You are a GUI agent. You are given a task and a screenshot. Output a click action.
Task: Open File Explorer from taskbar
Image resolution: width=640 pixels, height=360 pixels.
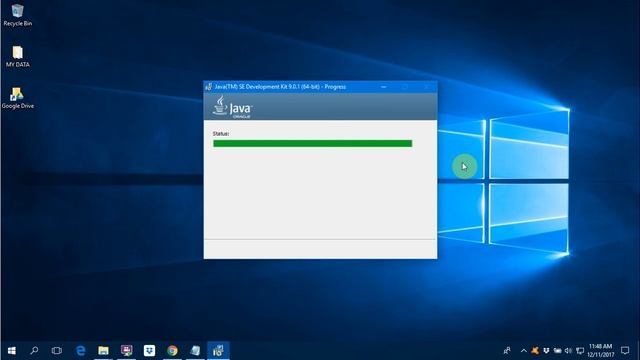103,351
